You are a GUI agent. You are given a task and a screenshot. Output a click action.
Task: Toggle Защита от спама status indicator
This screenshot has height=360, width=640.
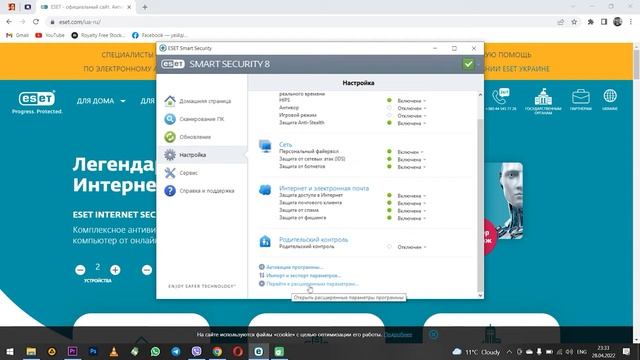(x=389, y=210)
